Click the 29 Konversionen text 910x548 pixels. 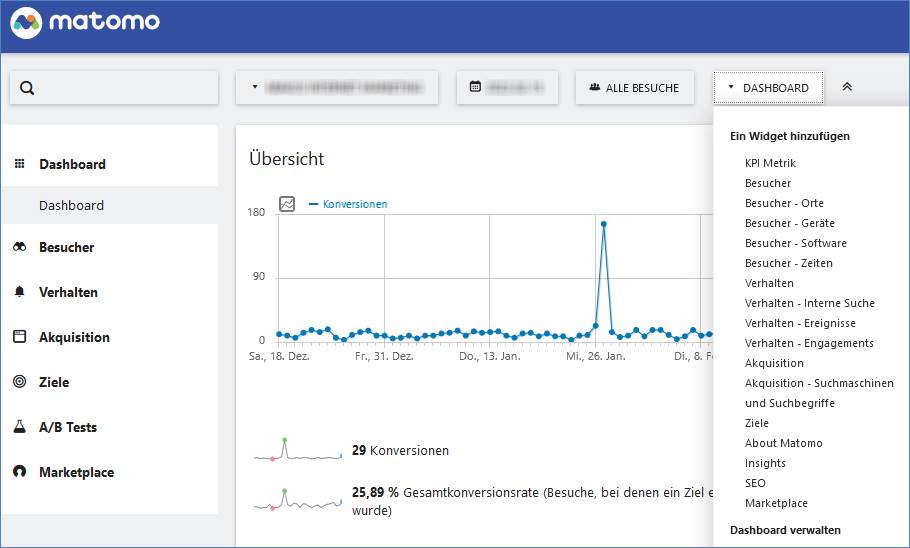point(400,450)
